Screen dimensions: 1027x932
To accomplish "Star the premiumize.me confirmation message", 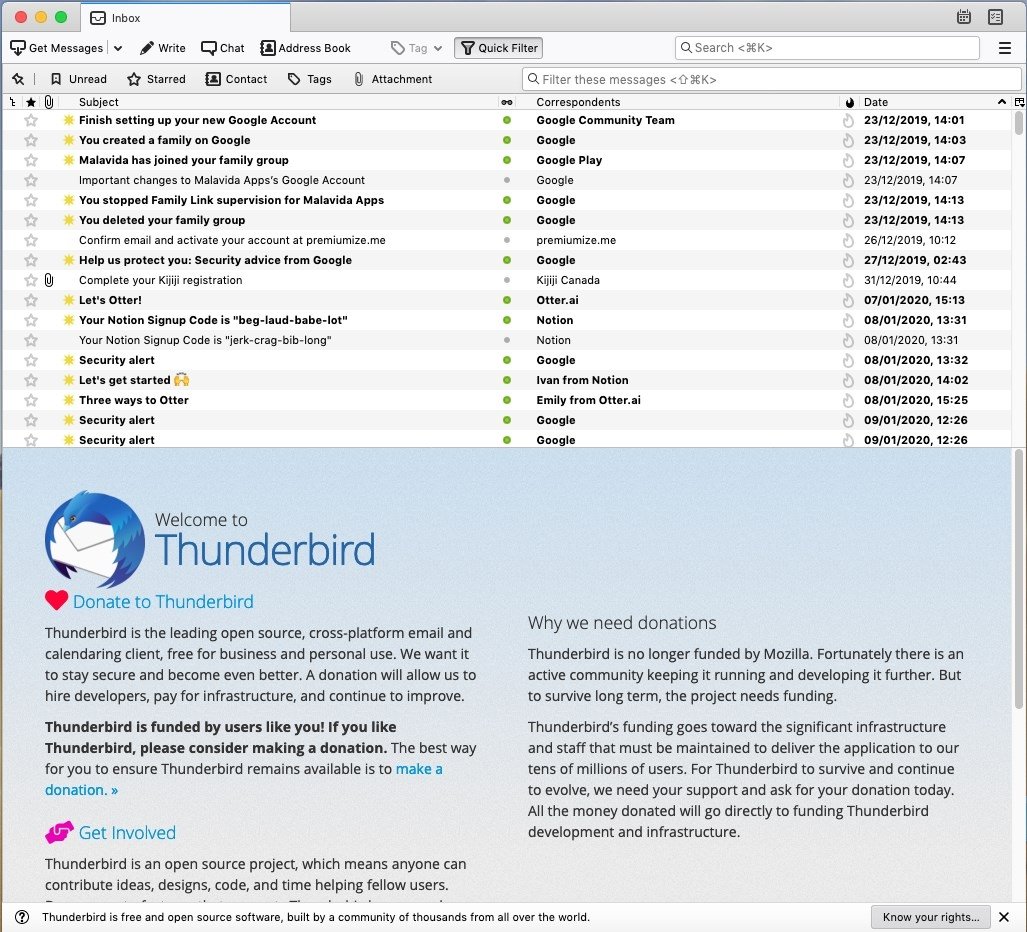I will point(31,240).
